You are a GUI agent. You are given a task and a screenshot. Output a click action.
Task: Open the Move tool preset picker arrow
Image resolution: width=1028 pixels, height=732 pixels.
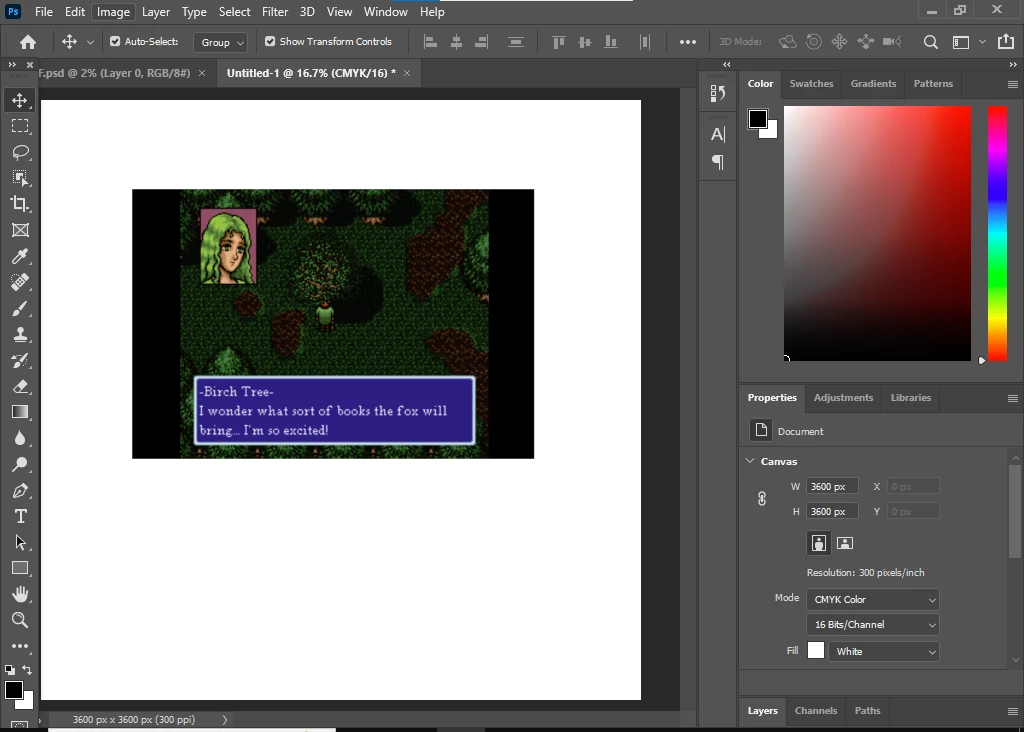tap(90, 42)
